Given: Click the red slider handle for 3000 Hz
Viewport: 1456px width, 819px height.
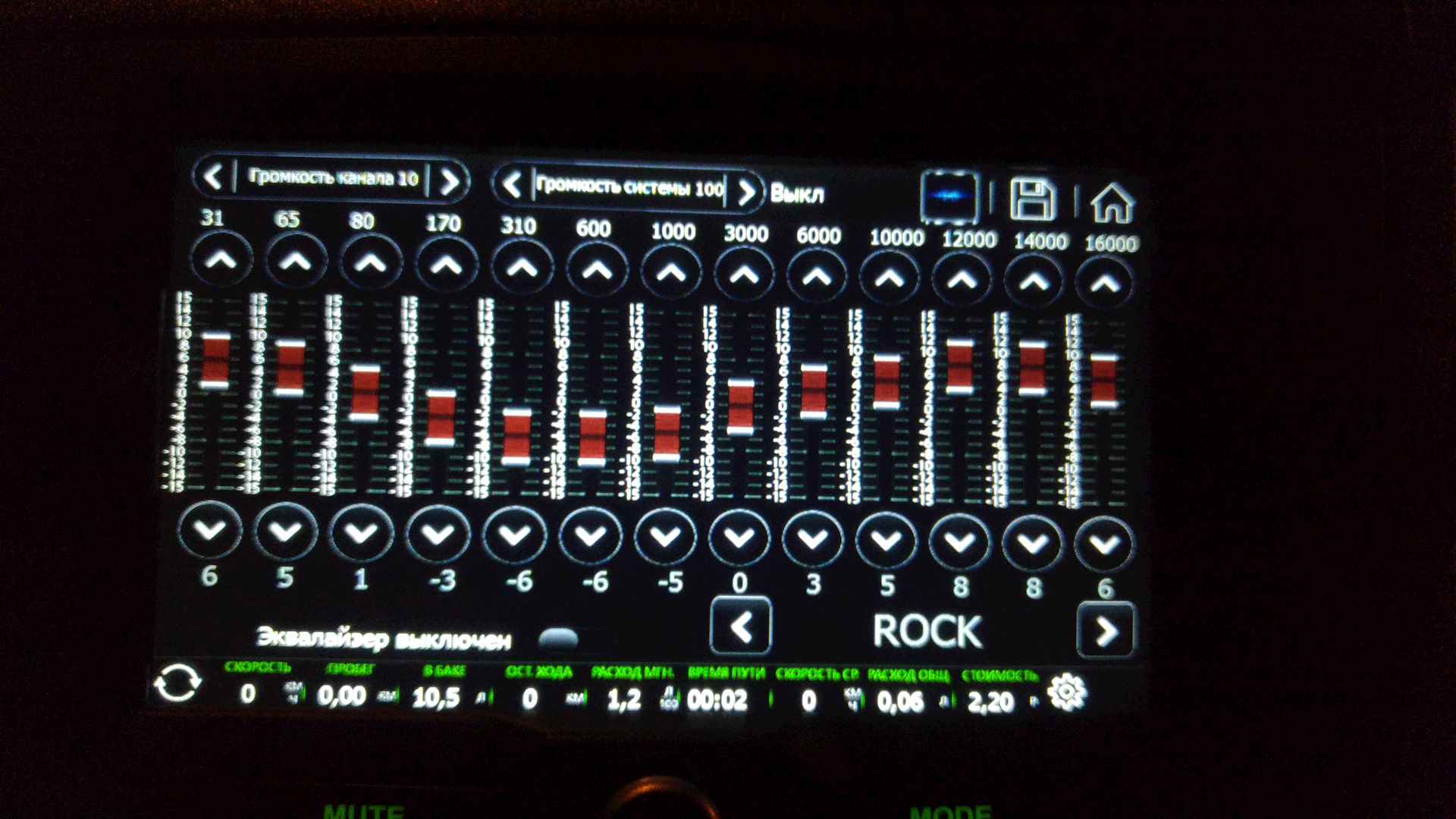Looking at the screenshot, I should tap(740, 407).
